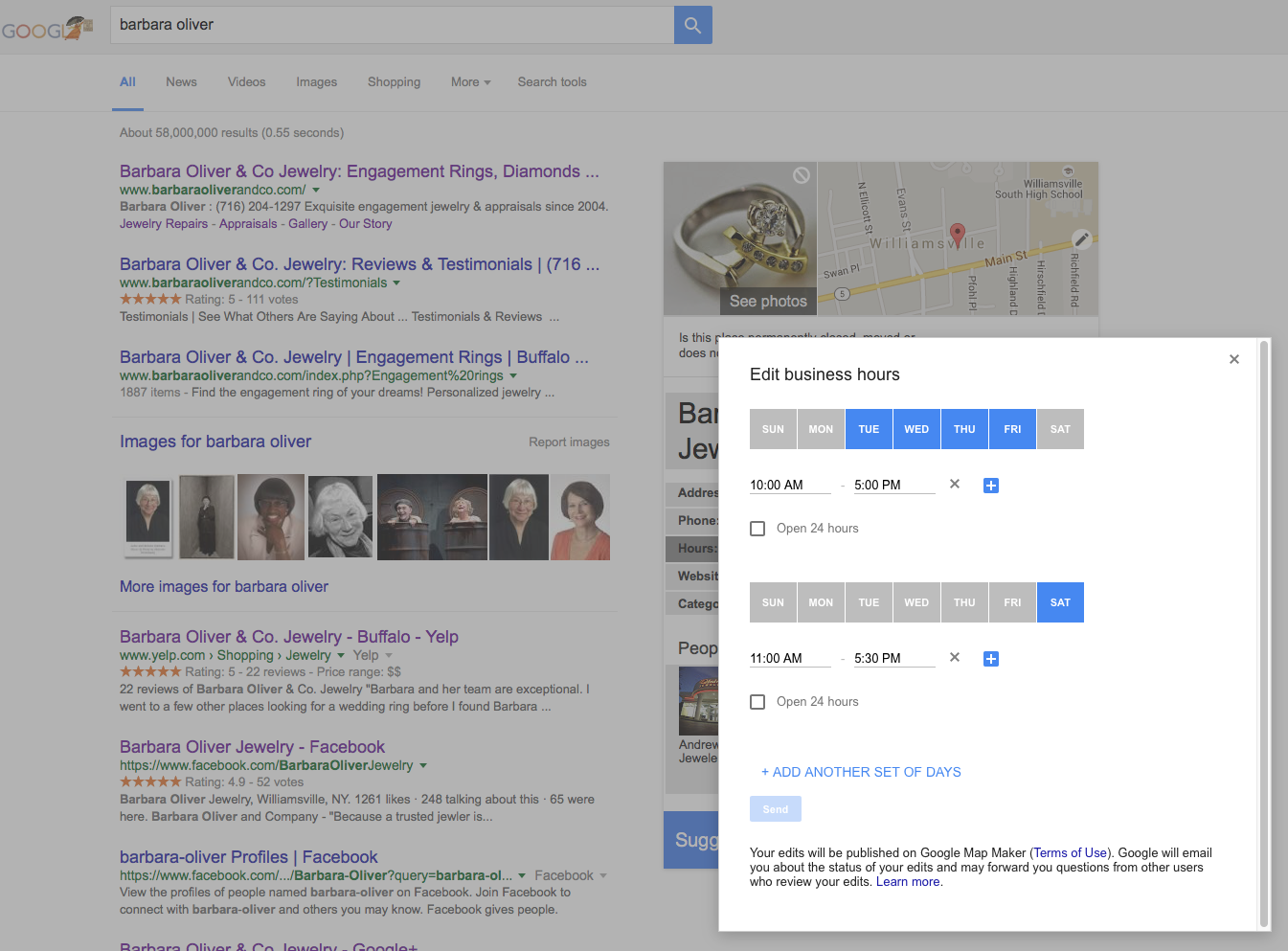This screenshot has width=1288, height=951.
Task: Open the first image result thumbnail
Action: (x=148, y=517)
